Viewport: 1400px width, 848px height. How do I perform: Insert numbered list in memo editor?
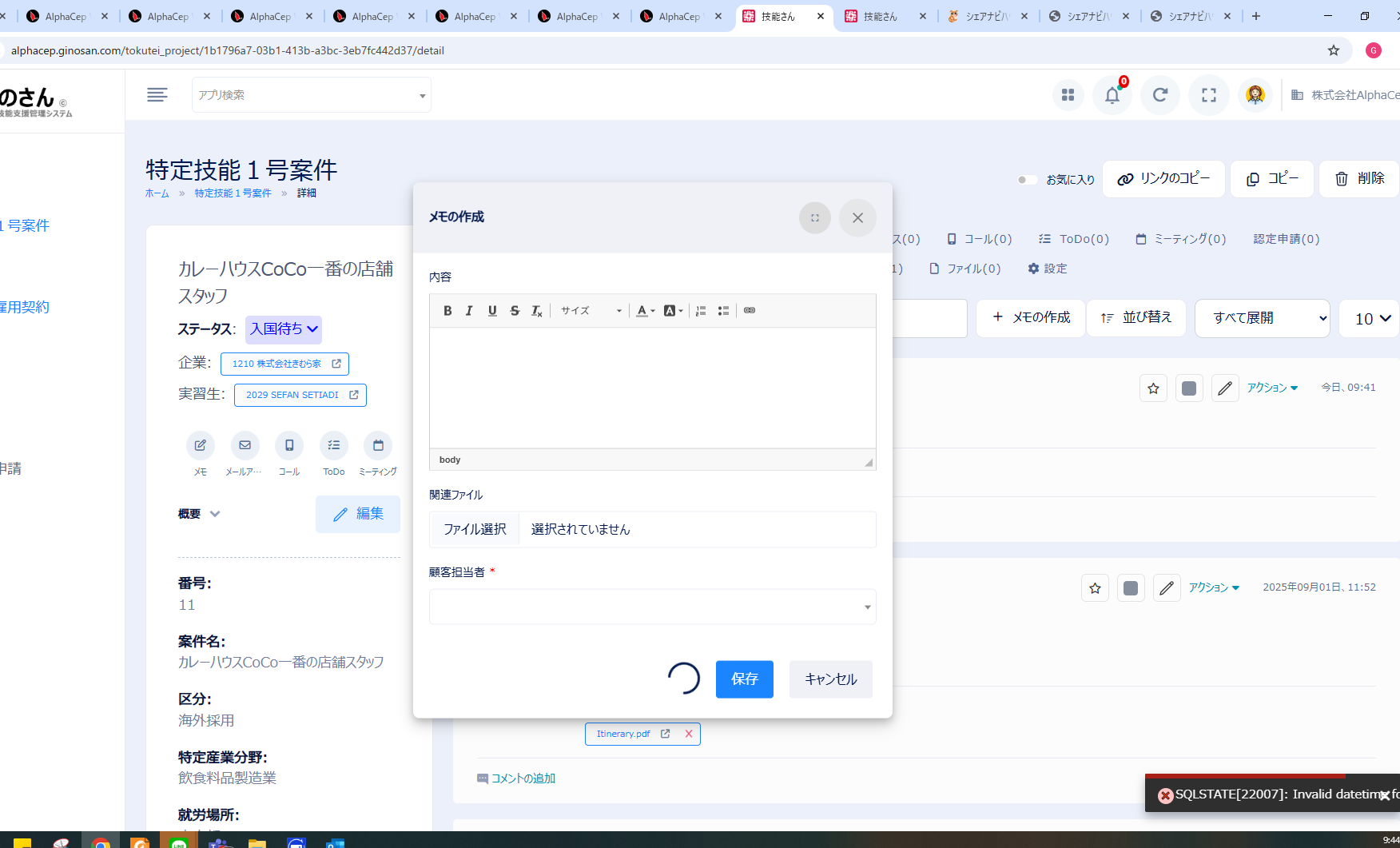pos(701,311)
